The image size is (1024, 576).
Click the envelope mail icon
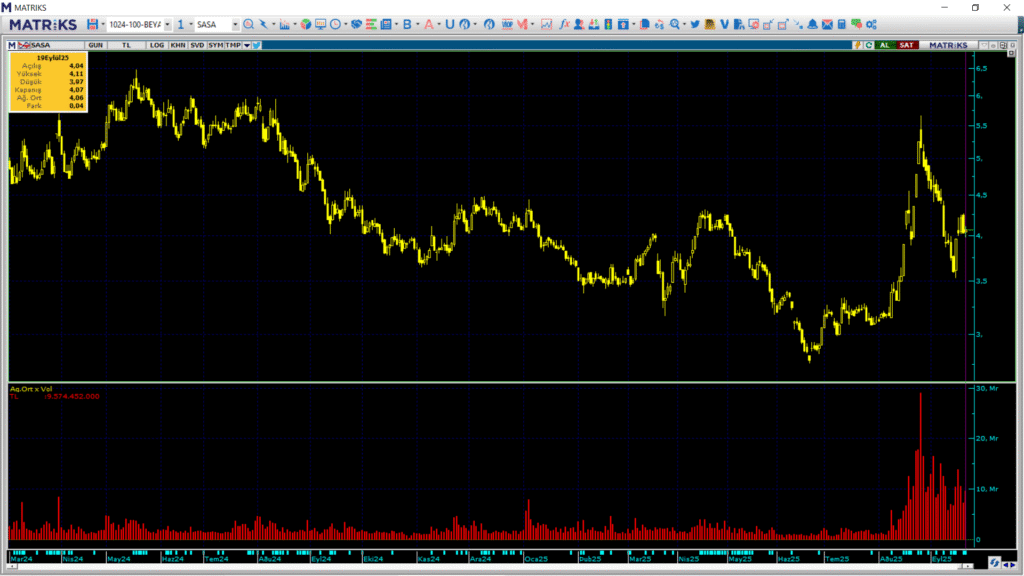tap(828, 24)
